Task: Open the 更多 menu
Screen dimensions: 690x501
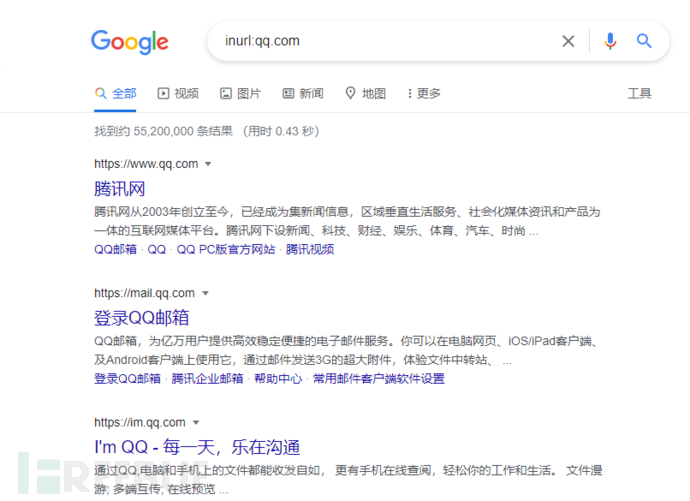Action: tap(424, 94)
